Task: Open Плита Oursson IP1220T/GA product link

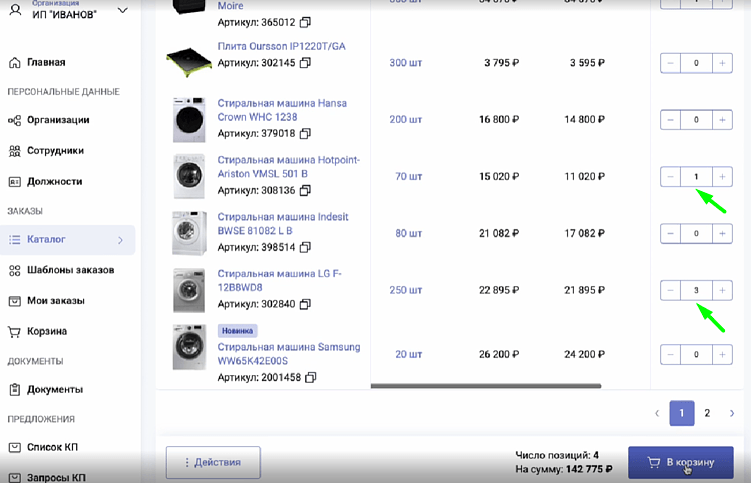Action: coord(282,46)
